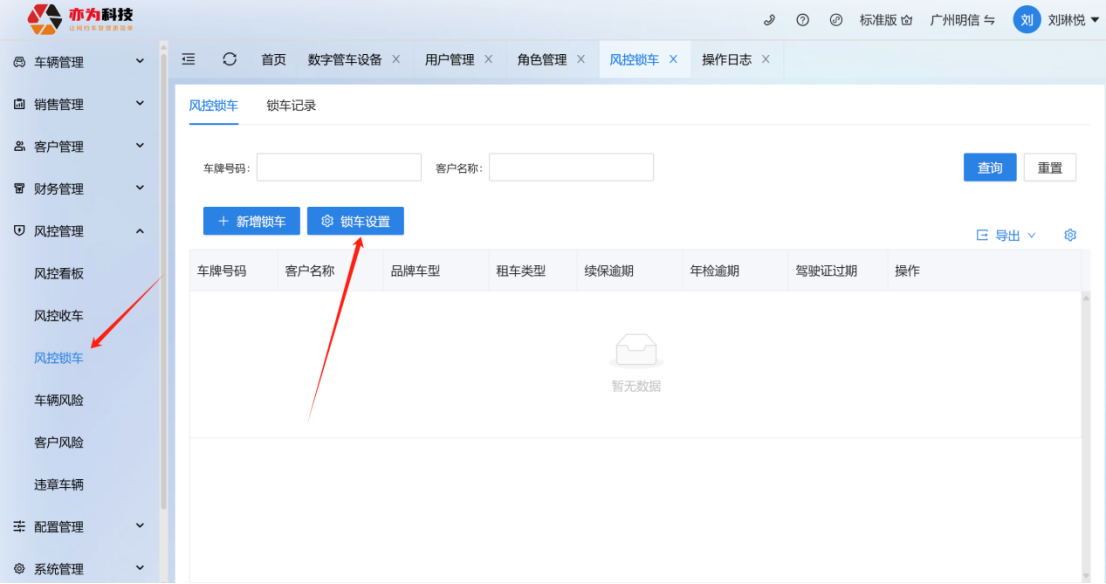Screen dimensions: 1106x584
Task: Focus the 车牌号码 input field
Action: 339,167
